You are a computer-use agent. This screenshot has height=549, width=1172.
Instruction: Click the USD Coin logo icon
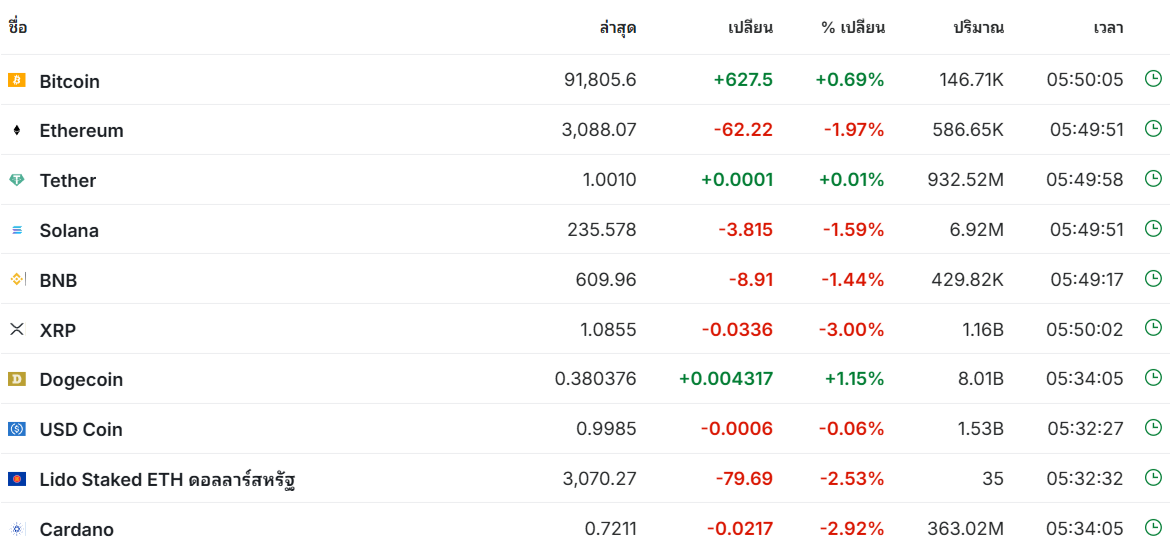[x=16, y=429]
